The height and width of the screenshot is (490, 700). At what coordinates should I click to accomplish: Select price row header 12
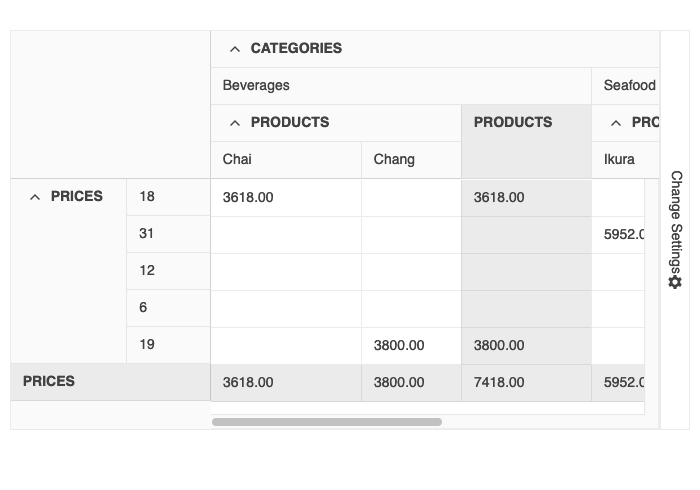point(147,271)
